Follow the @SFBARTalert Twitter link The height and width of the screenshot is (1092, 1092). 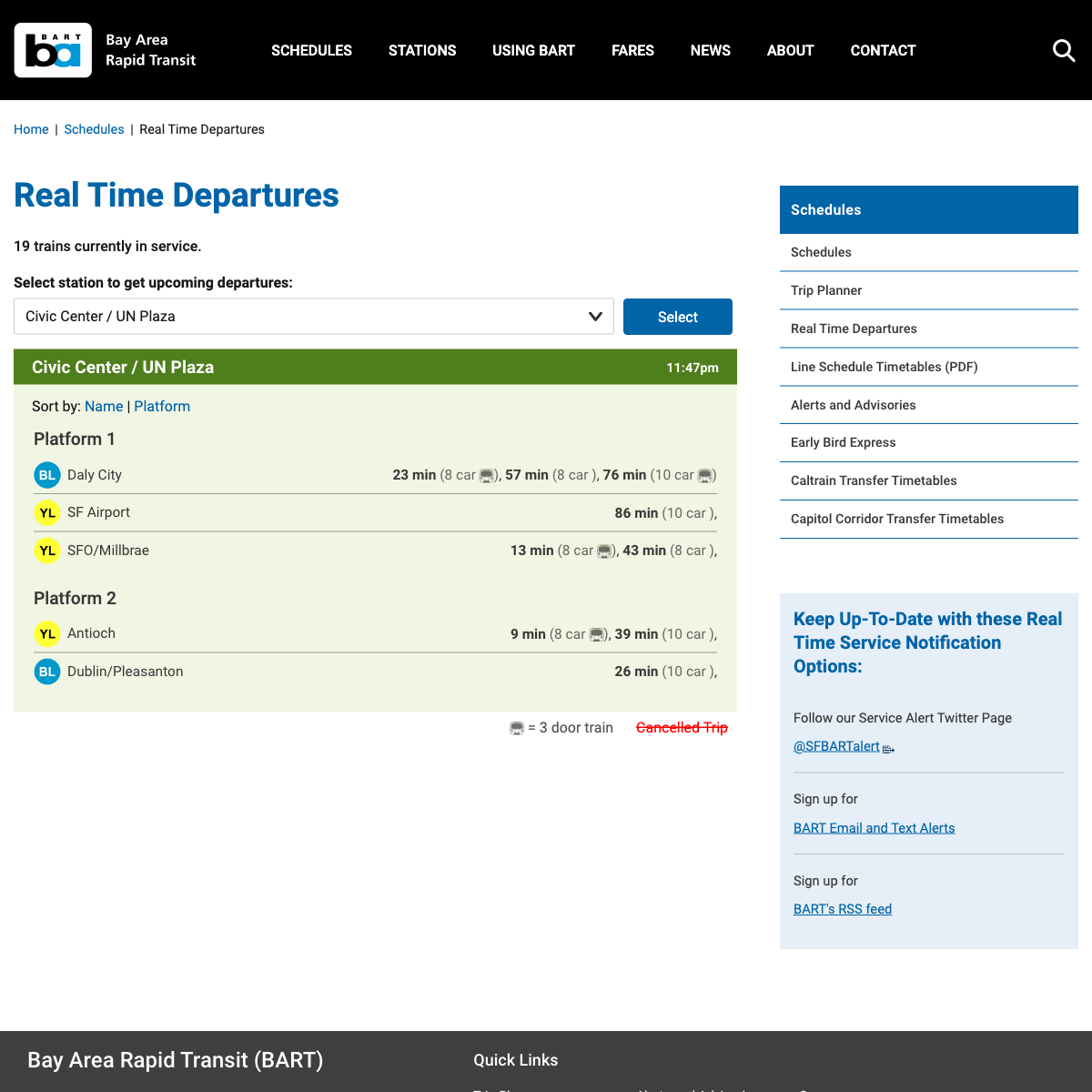tap(836, 746)
